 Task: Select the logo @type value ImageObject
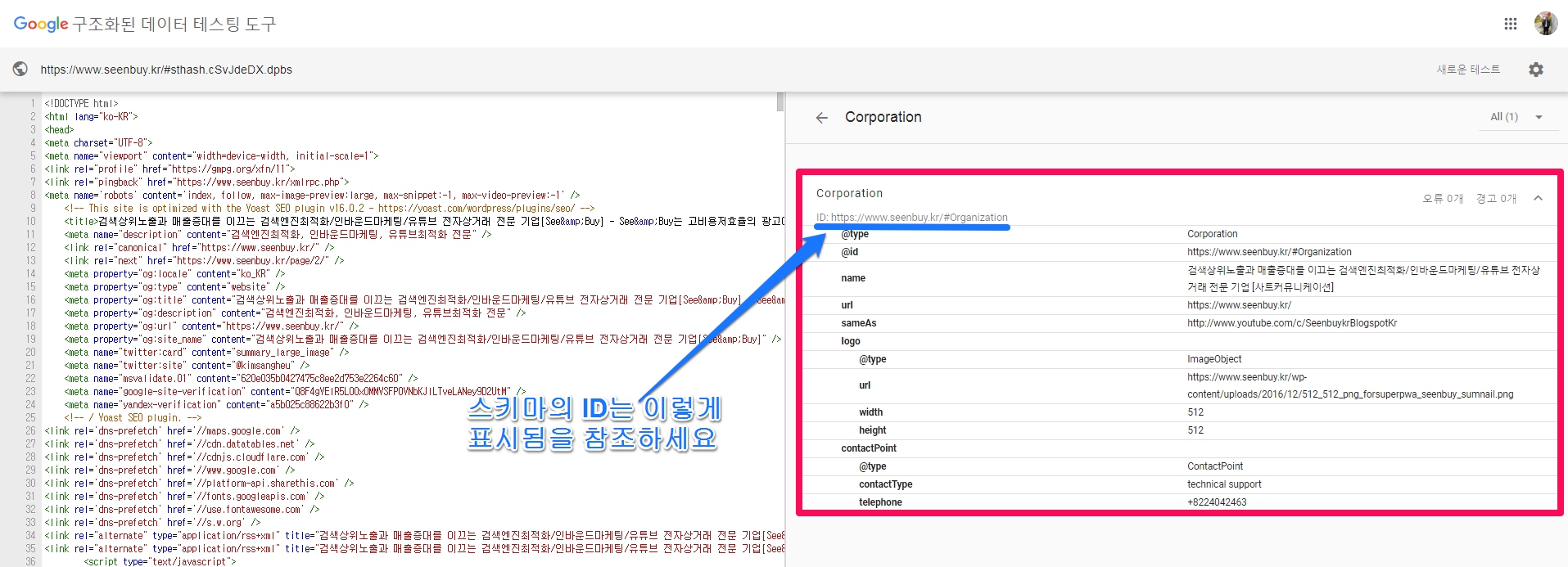(x=1214, y=359)
